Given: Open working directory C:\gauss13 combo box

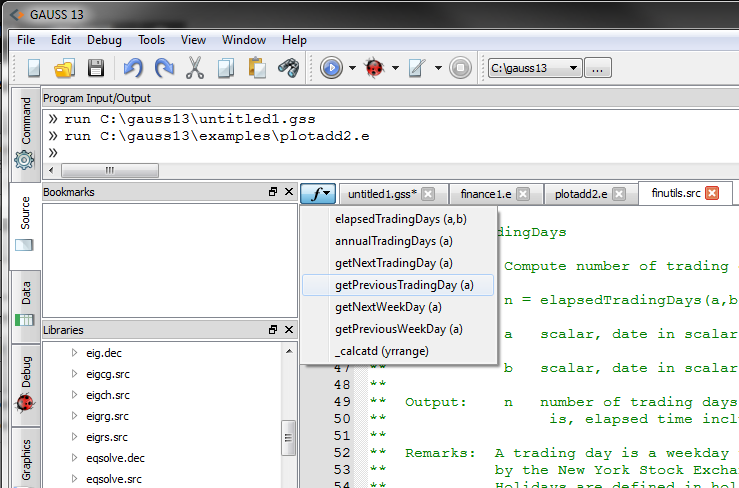Looking at the screenshot, I should coord(535,68).
